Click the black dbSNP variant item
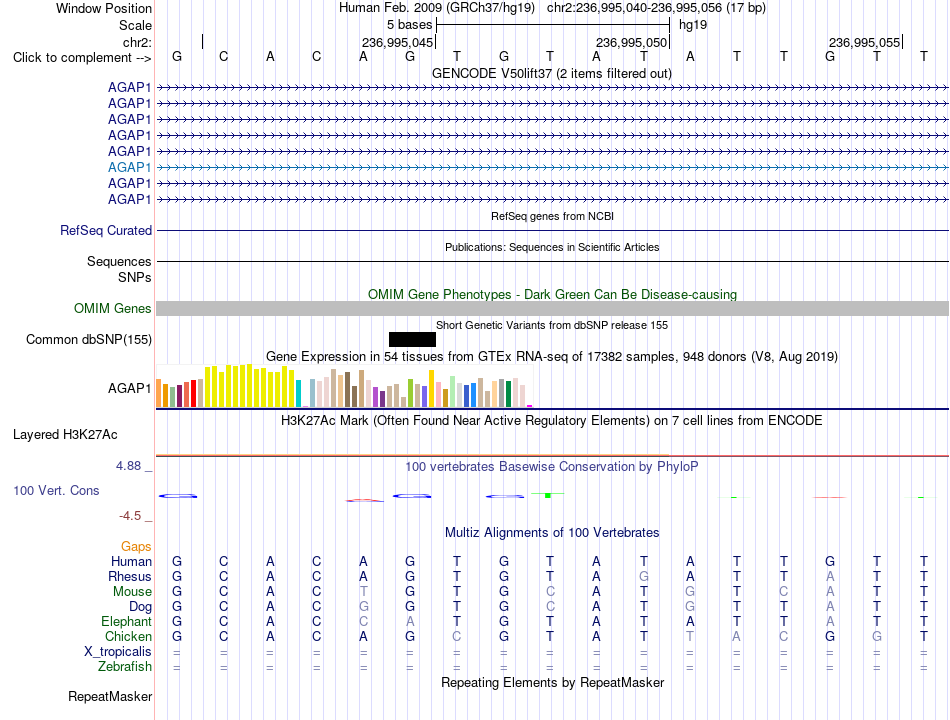 pyautogui.click(x=412, y=339)
